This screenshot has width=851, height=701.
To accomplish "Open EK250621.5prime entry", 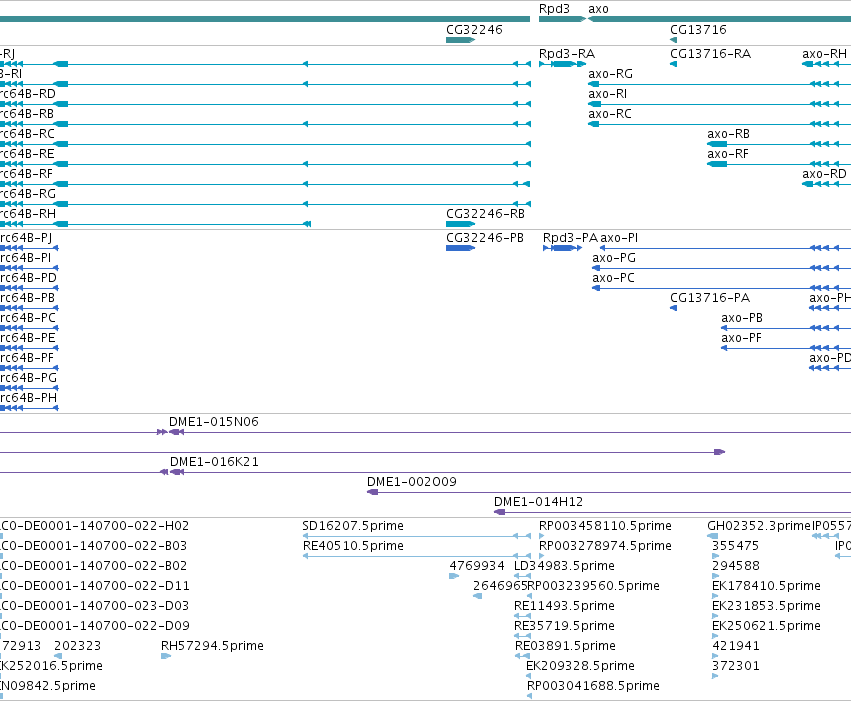I will pyautogui.click(x=766, y=626).
